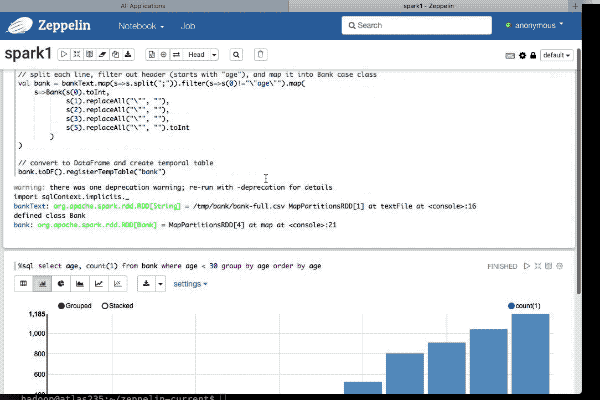Select the Grouped bar mode

coord(75,305)
